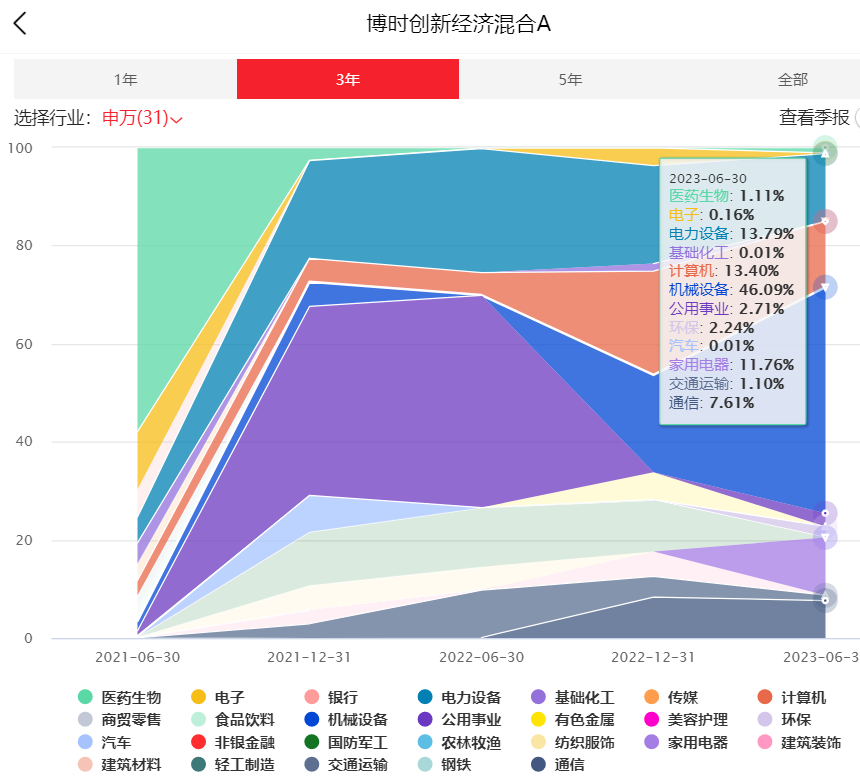Screen dimensions: 860x781
Task: Click the 公用事业 purple legend dot
Action: (x=425, y=719)
